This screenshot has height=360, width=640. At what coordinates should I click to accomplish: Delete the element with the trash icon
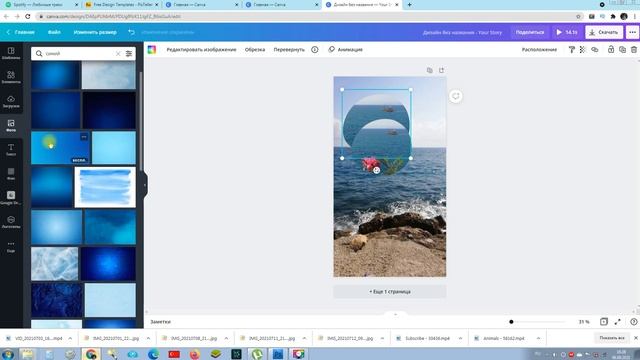(633, 49)
